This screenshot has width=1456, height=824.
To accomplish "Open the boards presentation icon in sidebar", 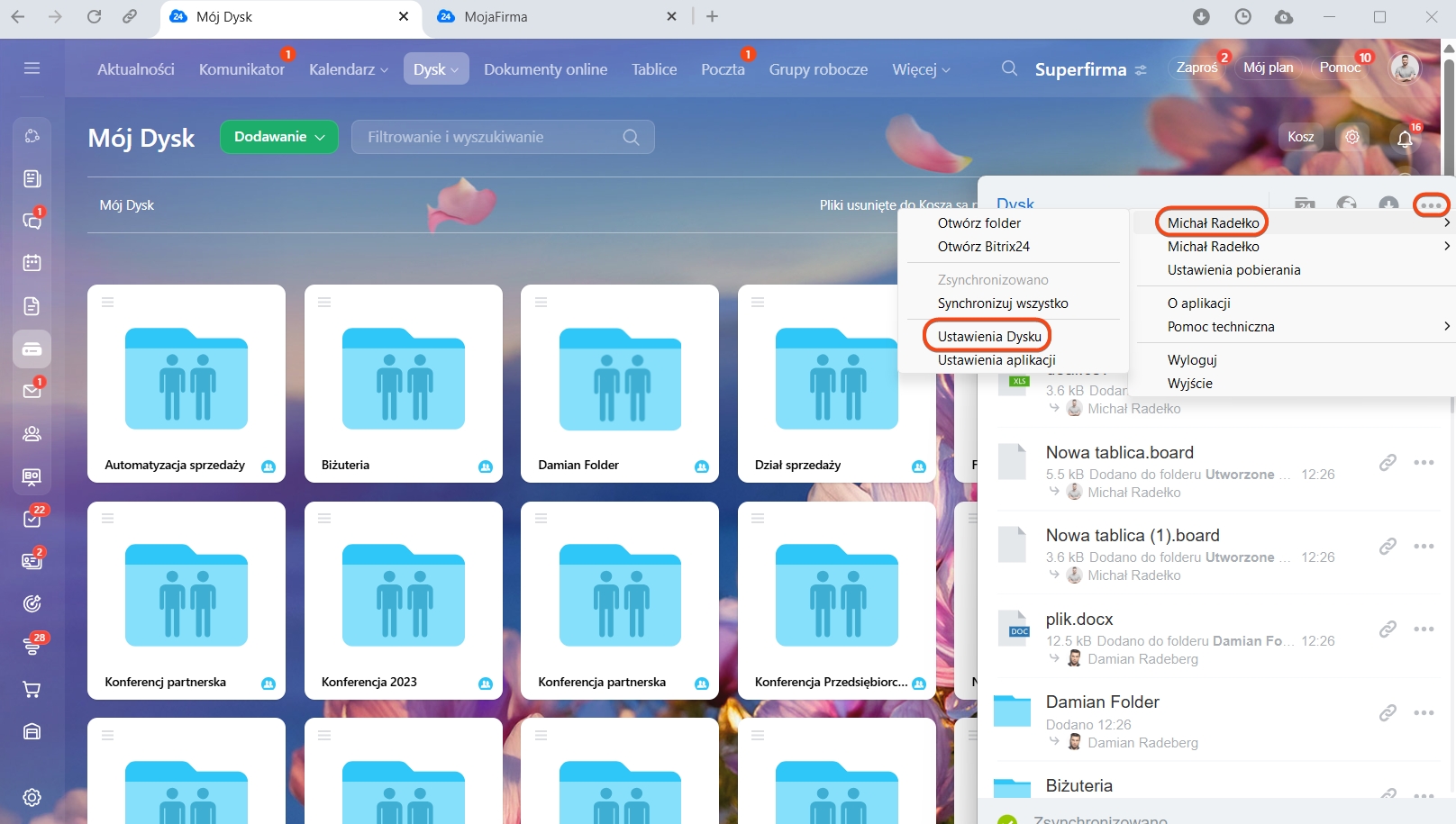I will pyautogui.click(x=32, y=476).
